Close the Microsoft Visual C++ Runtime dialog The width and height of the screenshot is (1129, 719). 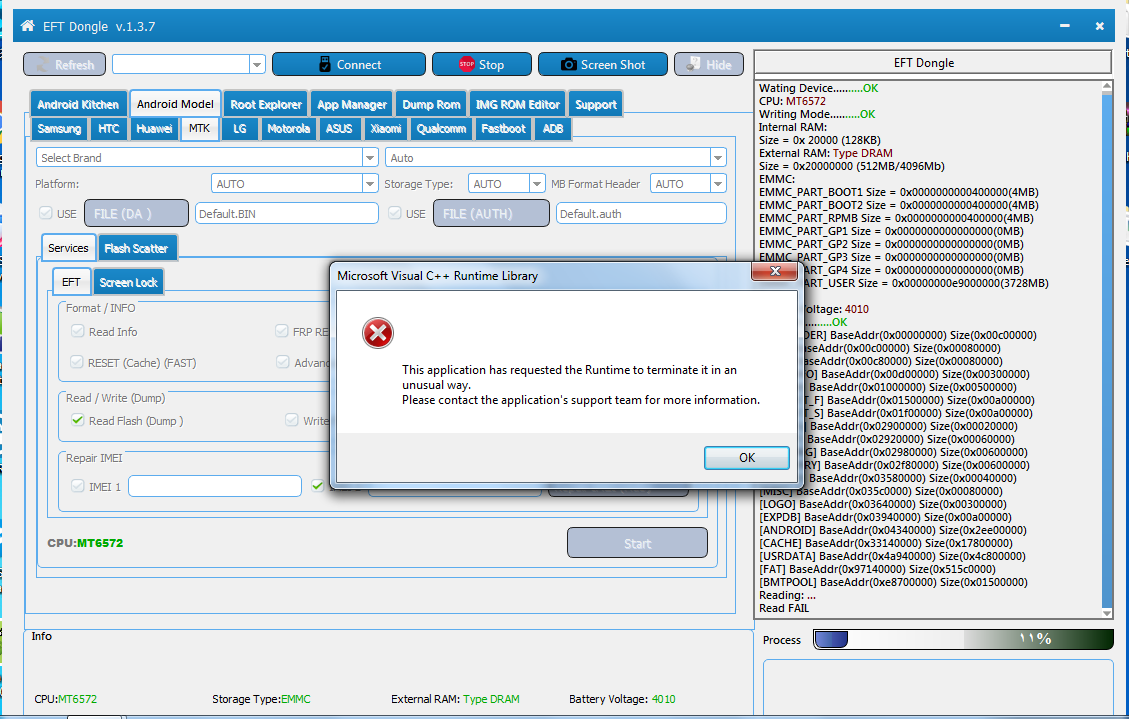(775, 271)
